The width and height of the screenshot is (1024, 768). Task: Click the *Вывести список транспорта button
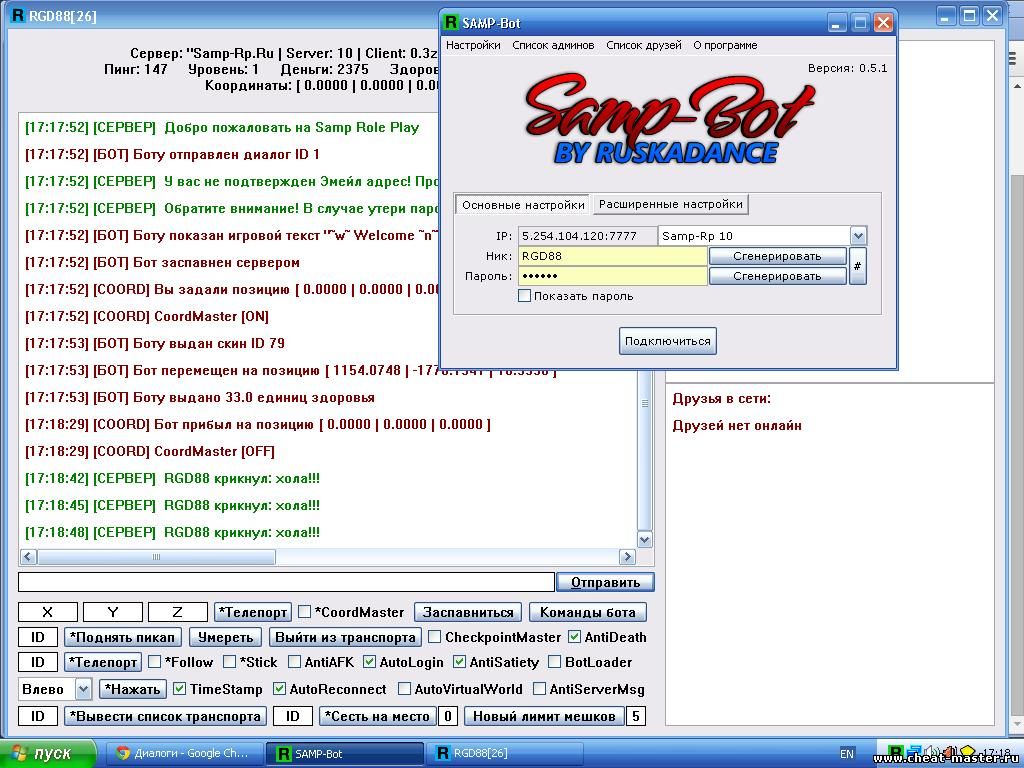click(x=165, y=716)
